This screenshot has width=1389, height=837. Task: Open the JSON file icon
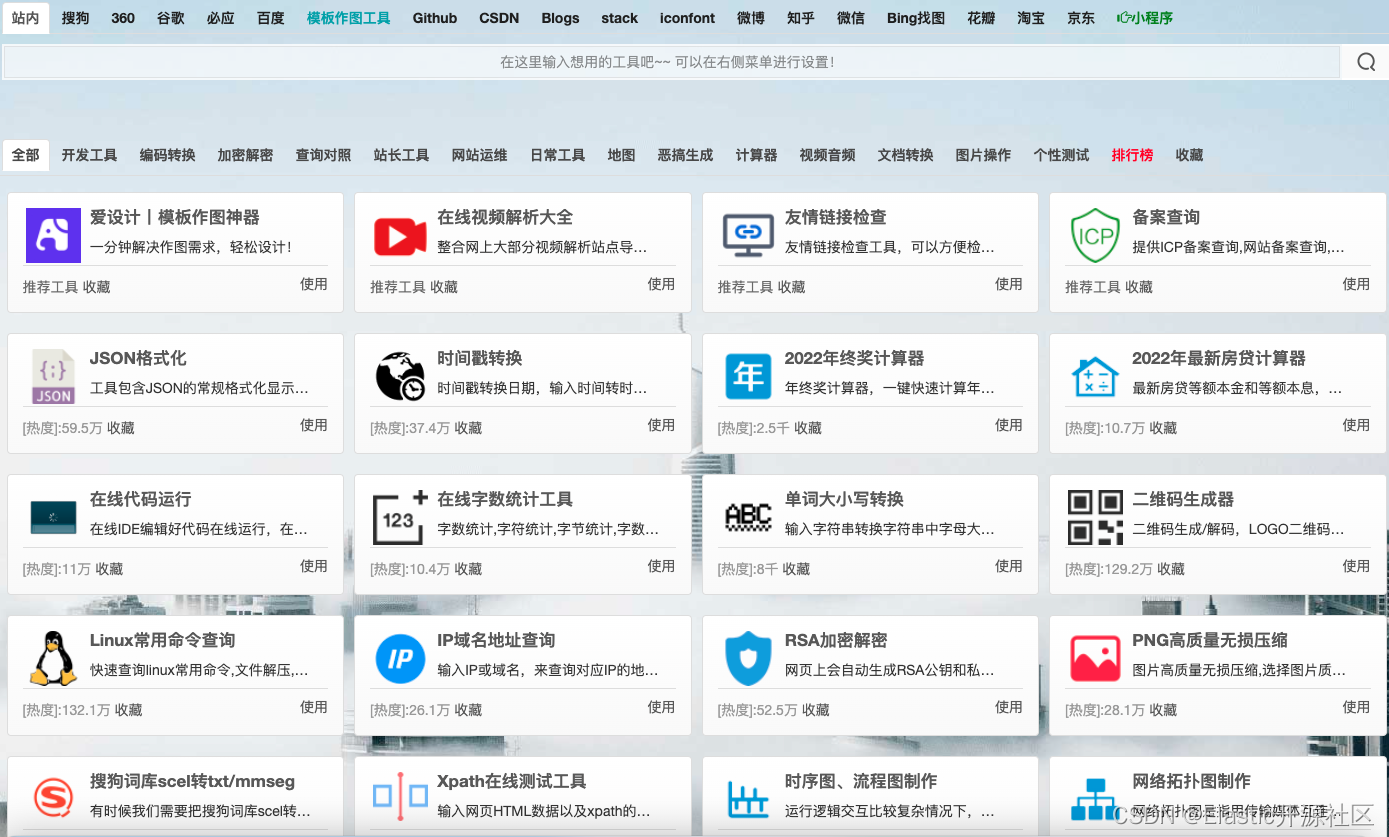tap(53, 377)
